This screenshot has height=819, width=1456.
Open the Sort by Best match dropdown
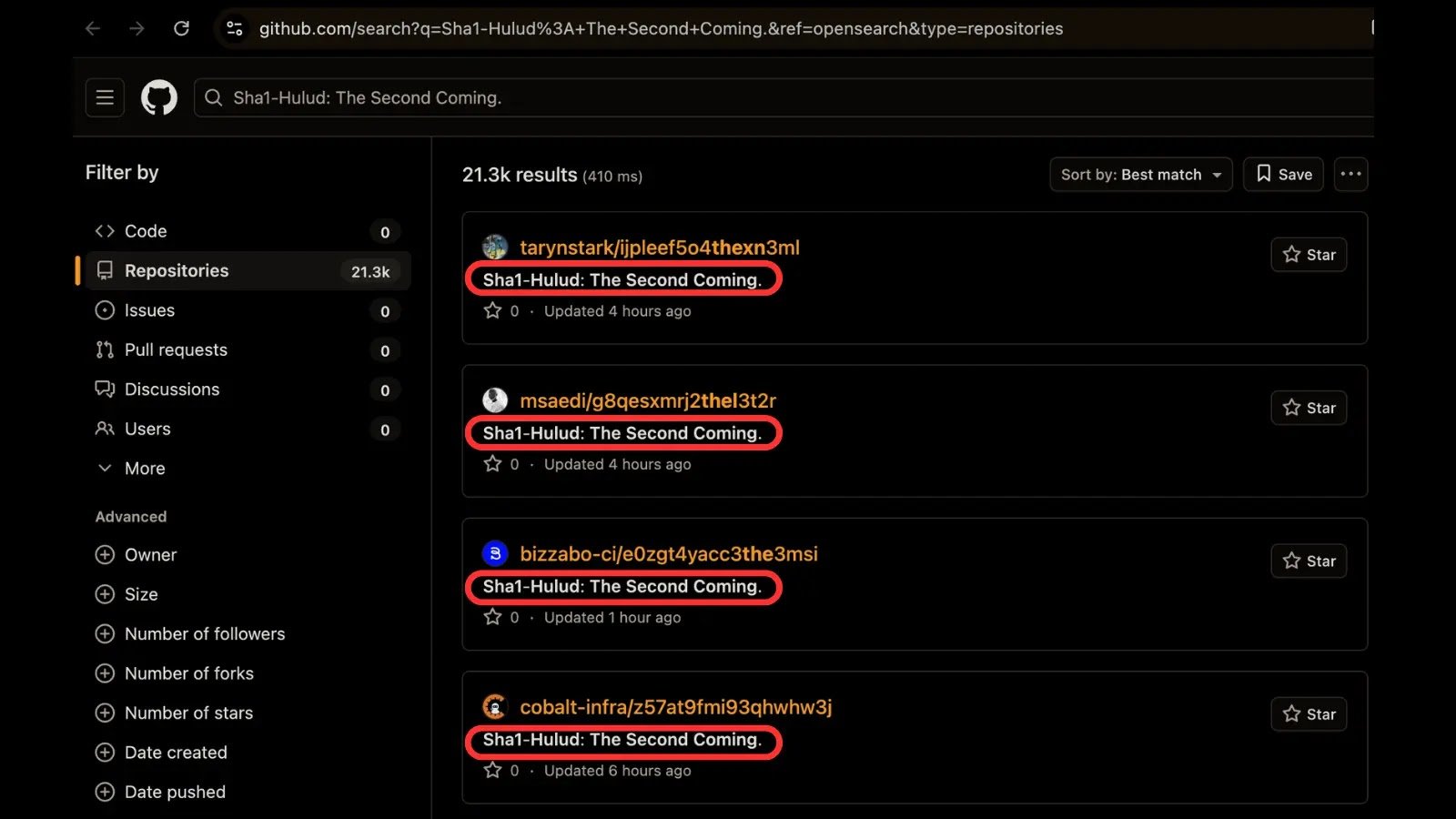(1140, 174)
